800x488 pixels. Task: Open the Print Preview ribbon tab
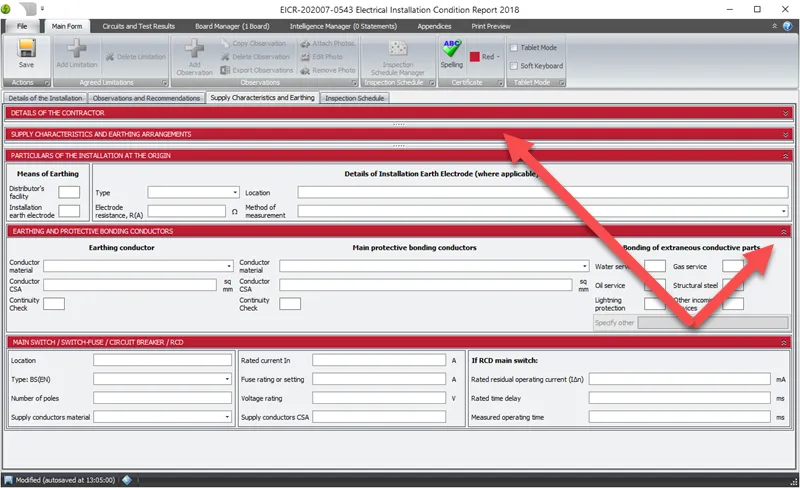click(x=490, y=26)
